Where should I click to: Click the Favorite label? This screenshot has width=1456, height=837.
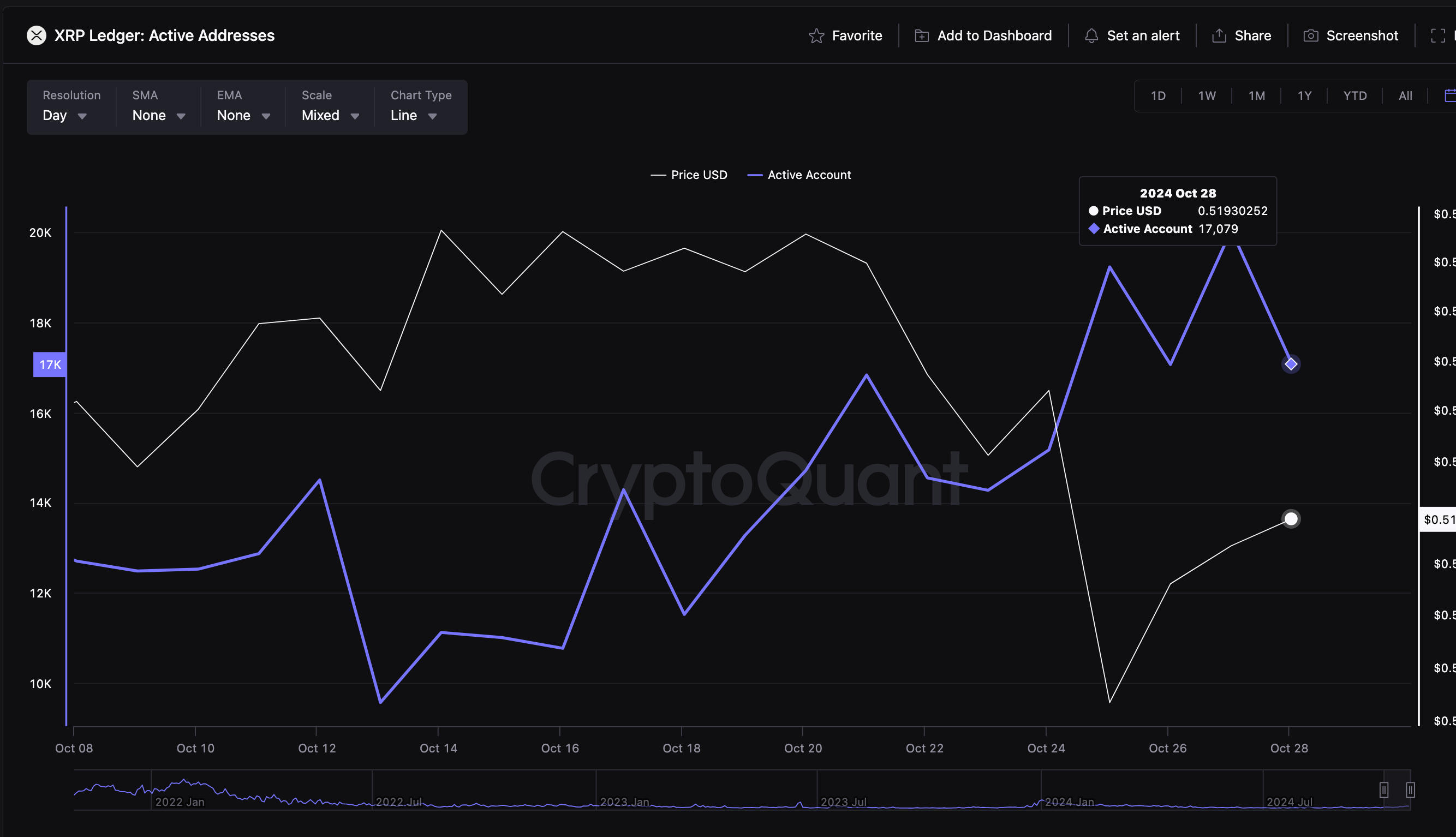point(857,35)
